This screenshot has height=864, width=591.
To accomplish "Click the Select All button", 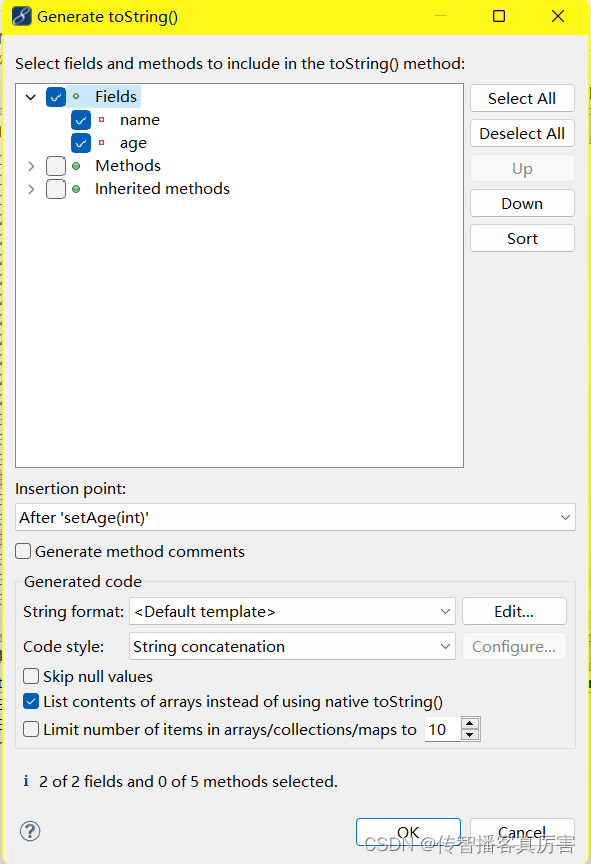I will (522, 98).
